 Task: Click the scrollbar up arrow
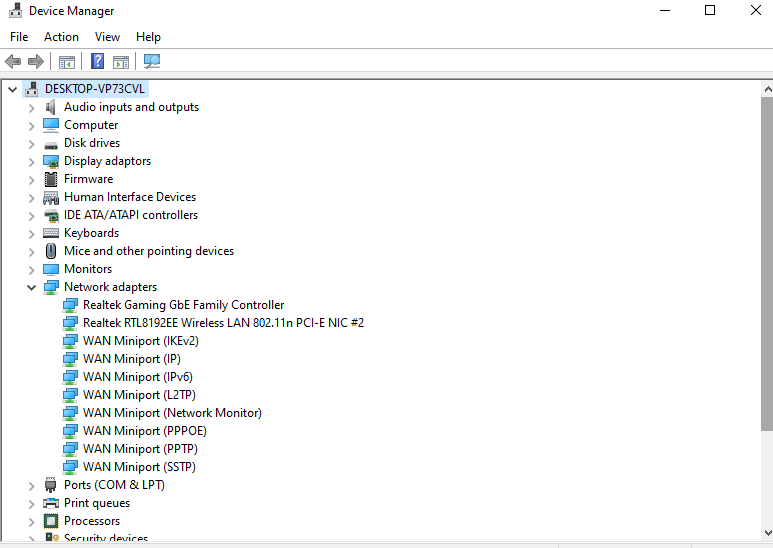pos(768,90)
